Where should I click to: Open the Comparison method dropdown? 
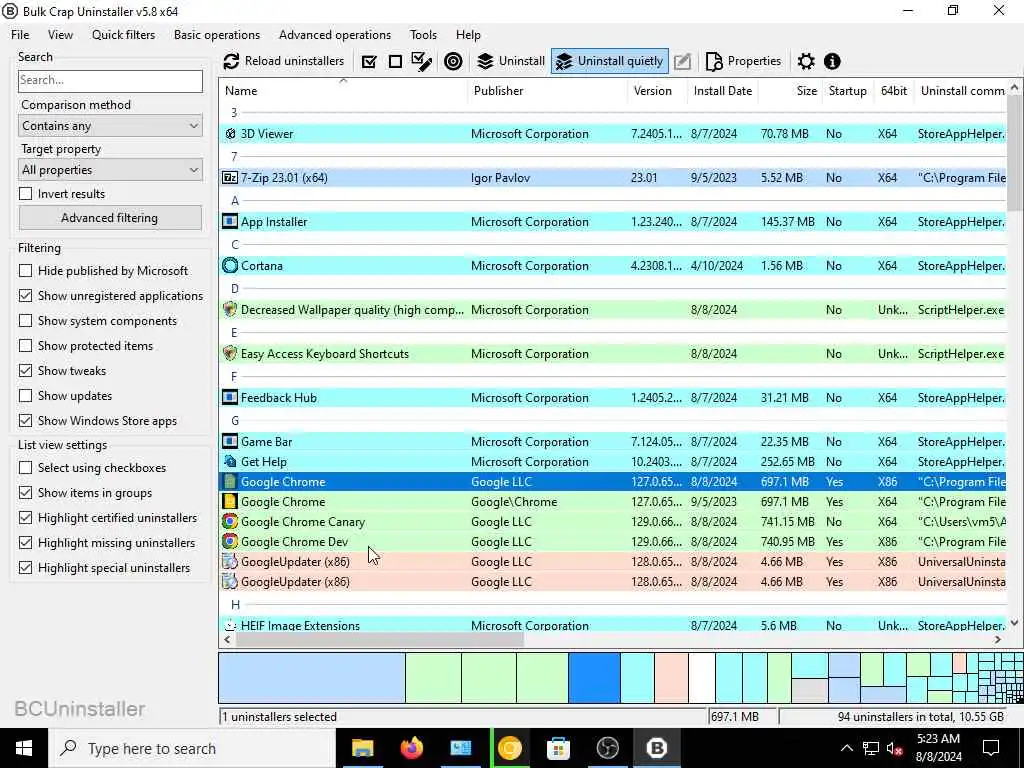click(x=110, y=126)
